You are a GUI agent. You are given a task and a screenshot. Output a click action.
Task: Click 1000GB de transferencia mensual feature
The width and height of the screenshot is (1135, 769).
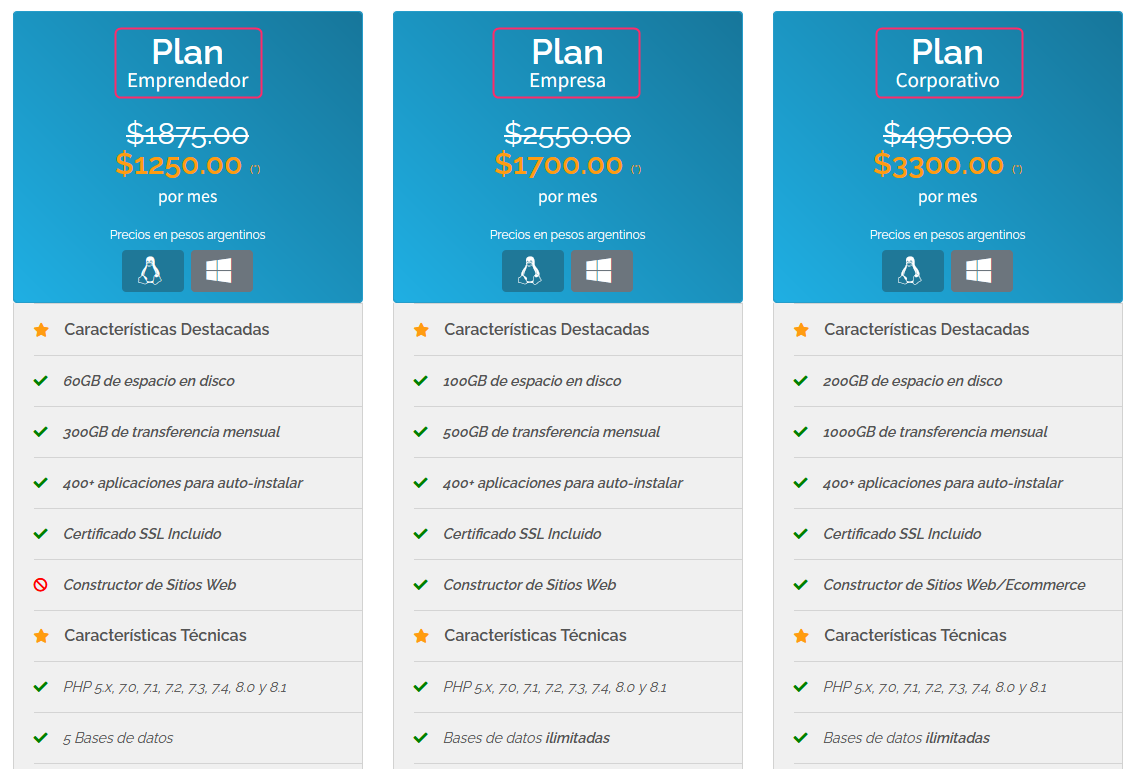click(x=935, y=432)
